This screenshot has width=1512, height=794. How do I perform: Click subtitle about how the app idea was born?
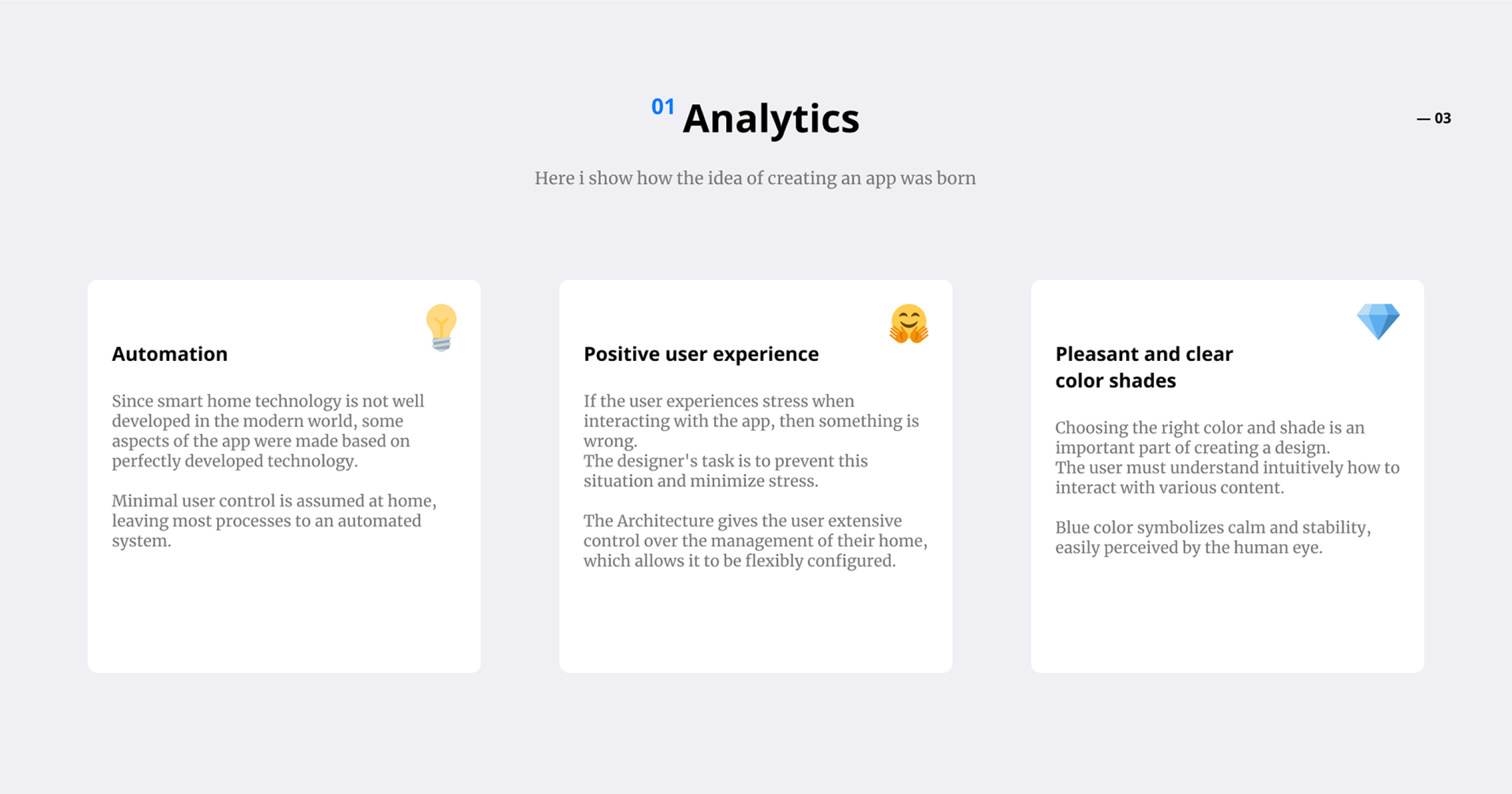pos(755,178)
